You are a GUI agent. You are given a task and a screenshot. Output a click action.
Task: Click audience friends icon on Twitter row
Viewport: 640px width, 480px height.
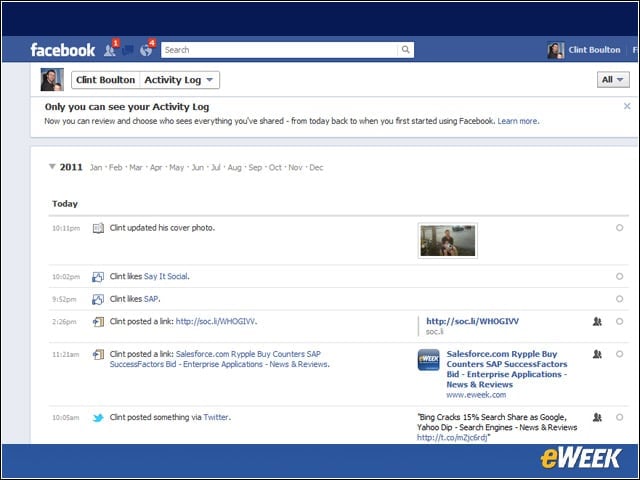(597, 418)
